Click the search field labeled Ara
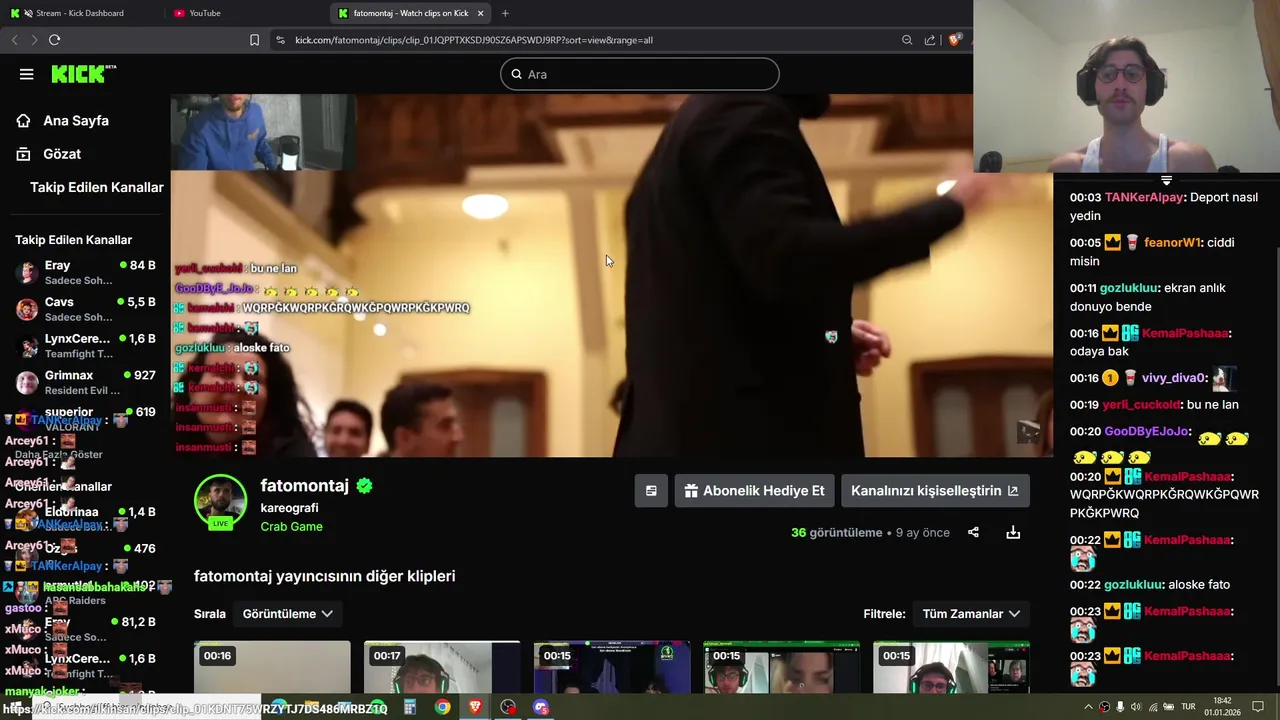 tap(640, 74)
